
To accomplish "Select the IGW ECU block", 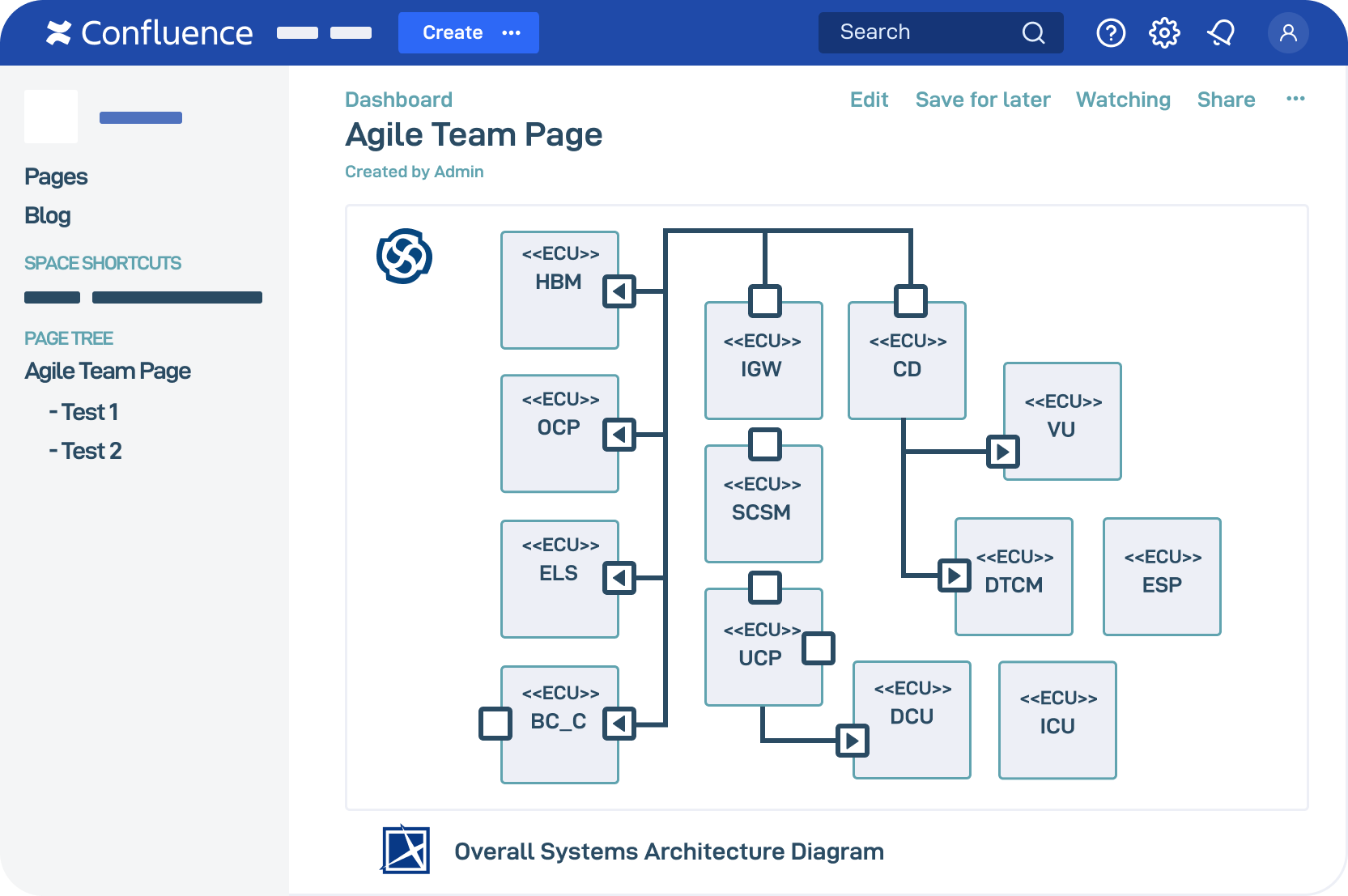I will tap(763, 361).
